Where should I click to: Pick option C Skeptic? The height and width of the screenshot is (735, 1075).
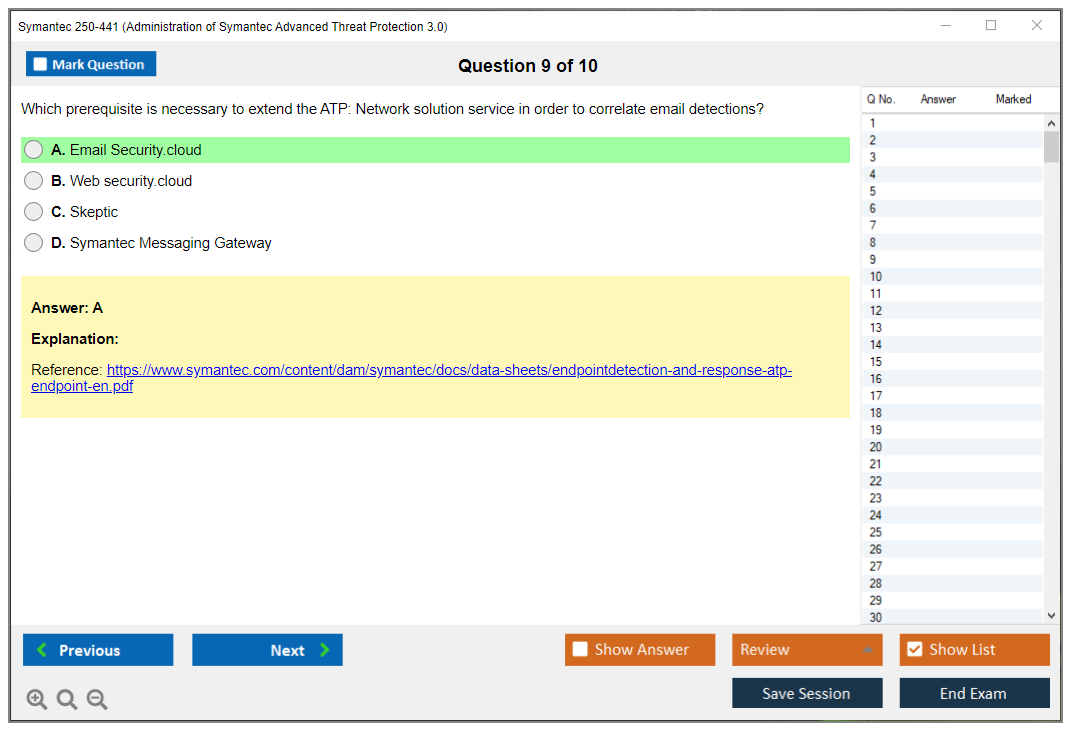[x=34, y=212]
